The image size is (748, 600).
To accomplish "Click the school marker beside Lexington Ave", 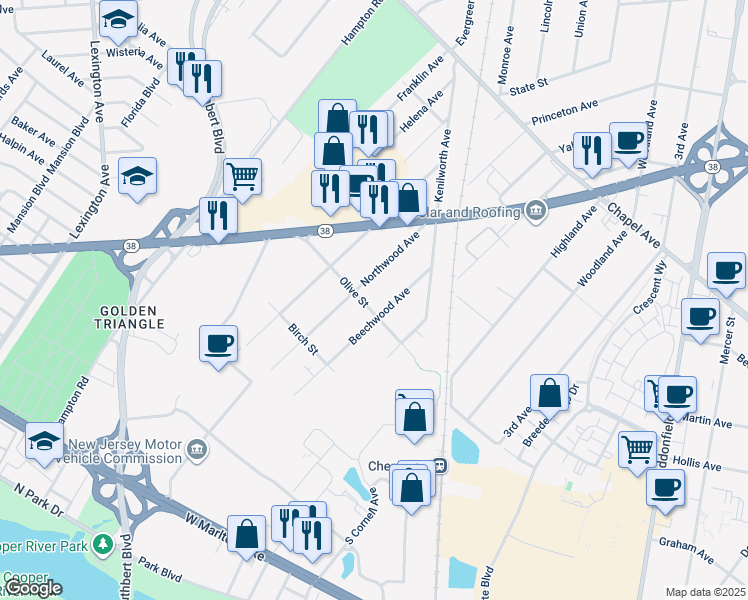I will click(137, 178).
